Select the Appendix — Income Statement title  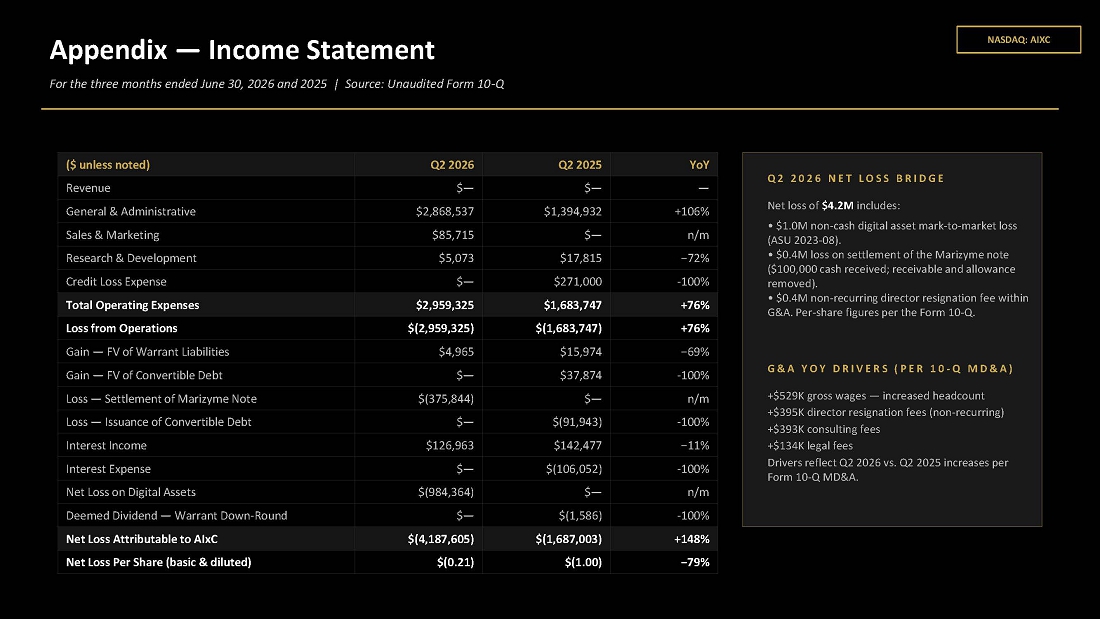(242, 50)
